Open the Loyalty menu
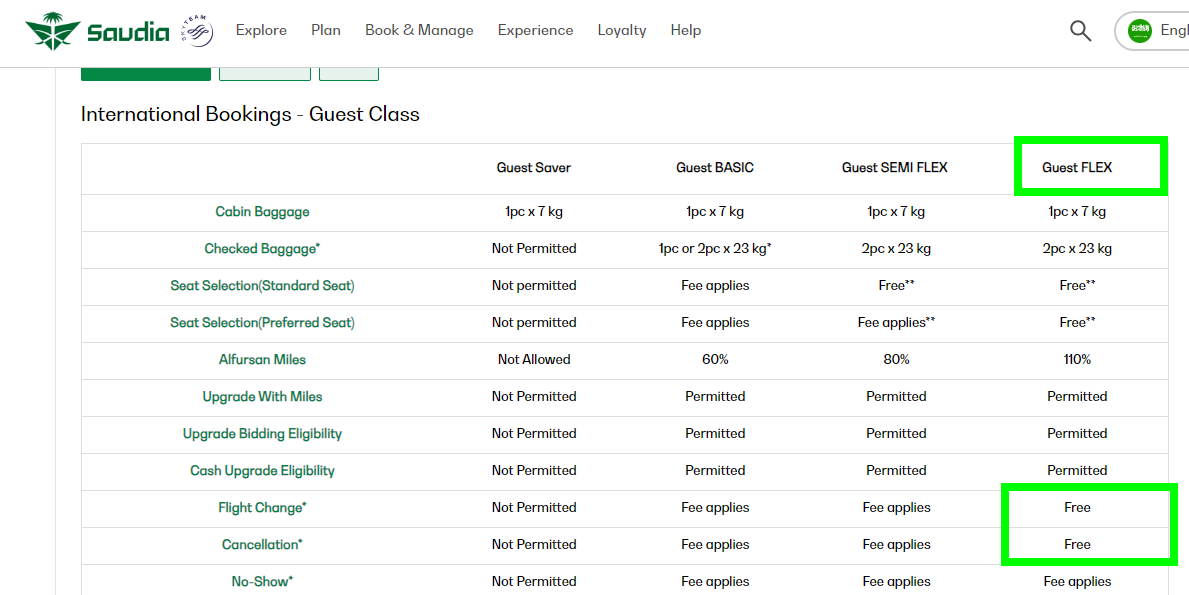The height and width of the screenshot is (595, 1189). pos(622,30)
